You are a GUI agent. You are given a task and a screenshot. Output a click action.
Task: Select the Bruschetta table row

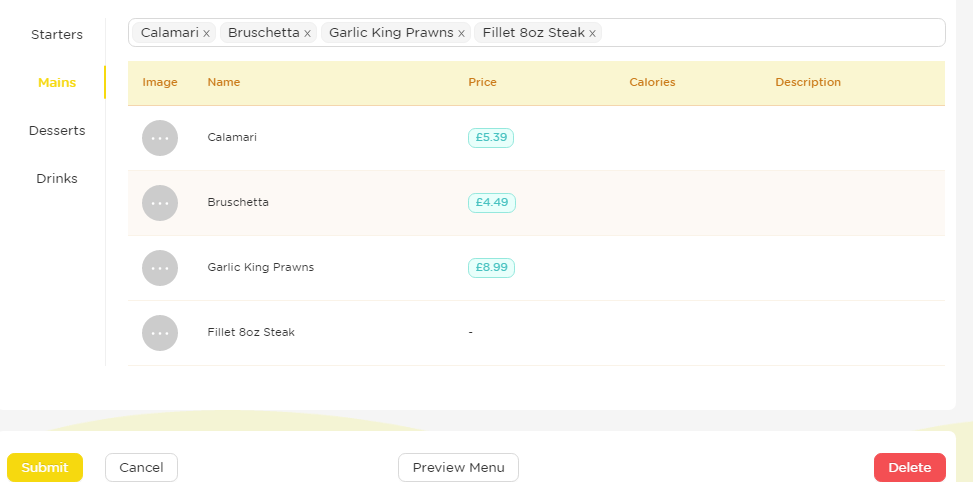(536, 203)
